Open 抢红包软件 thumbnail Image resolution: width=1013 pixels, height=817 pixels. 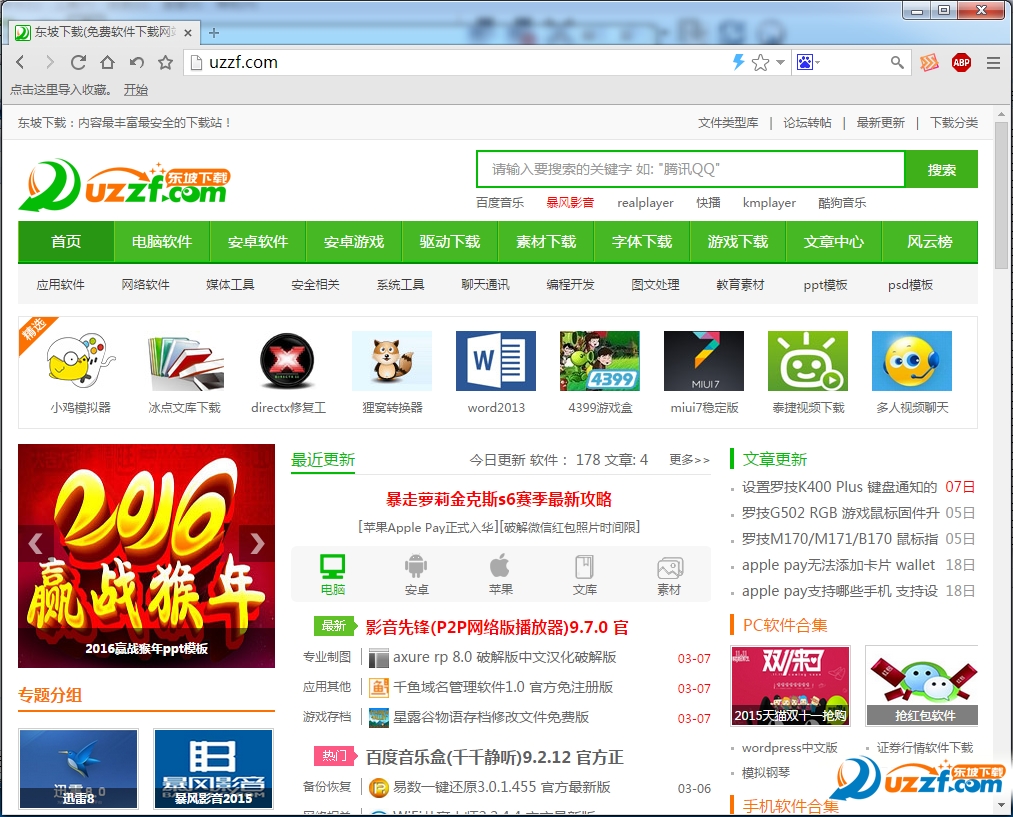(x=922, y=686)
